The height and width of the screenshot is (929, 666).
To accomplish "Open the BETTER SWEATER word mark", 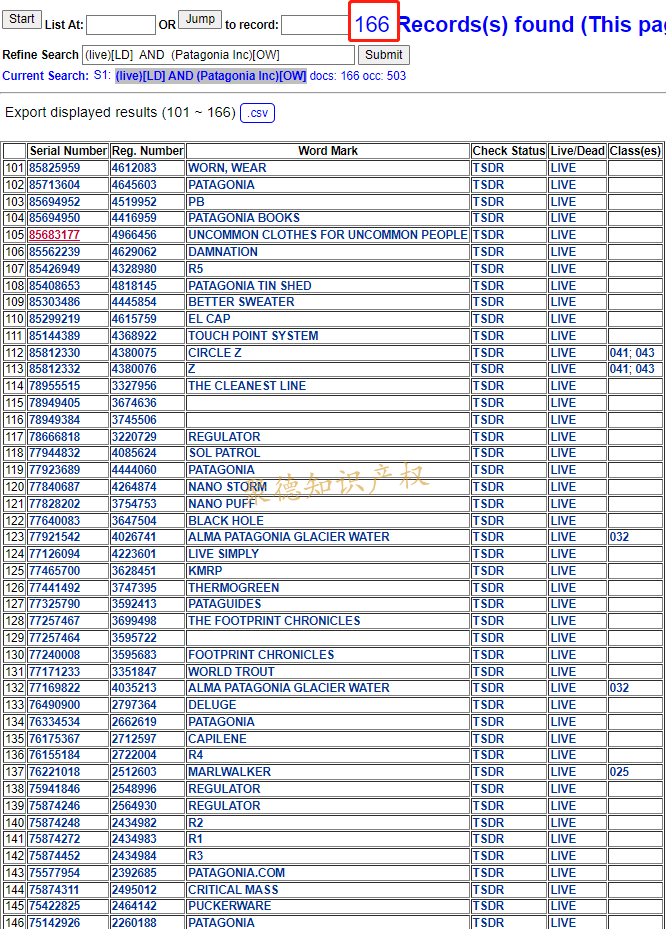I will point(241,302).
